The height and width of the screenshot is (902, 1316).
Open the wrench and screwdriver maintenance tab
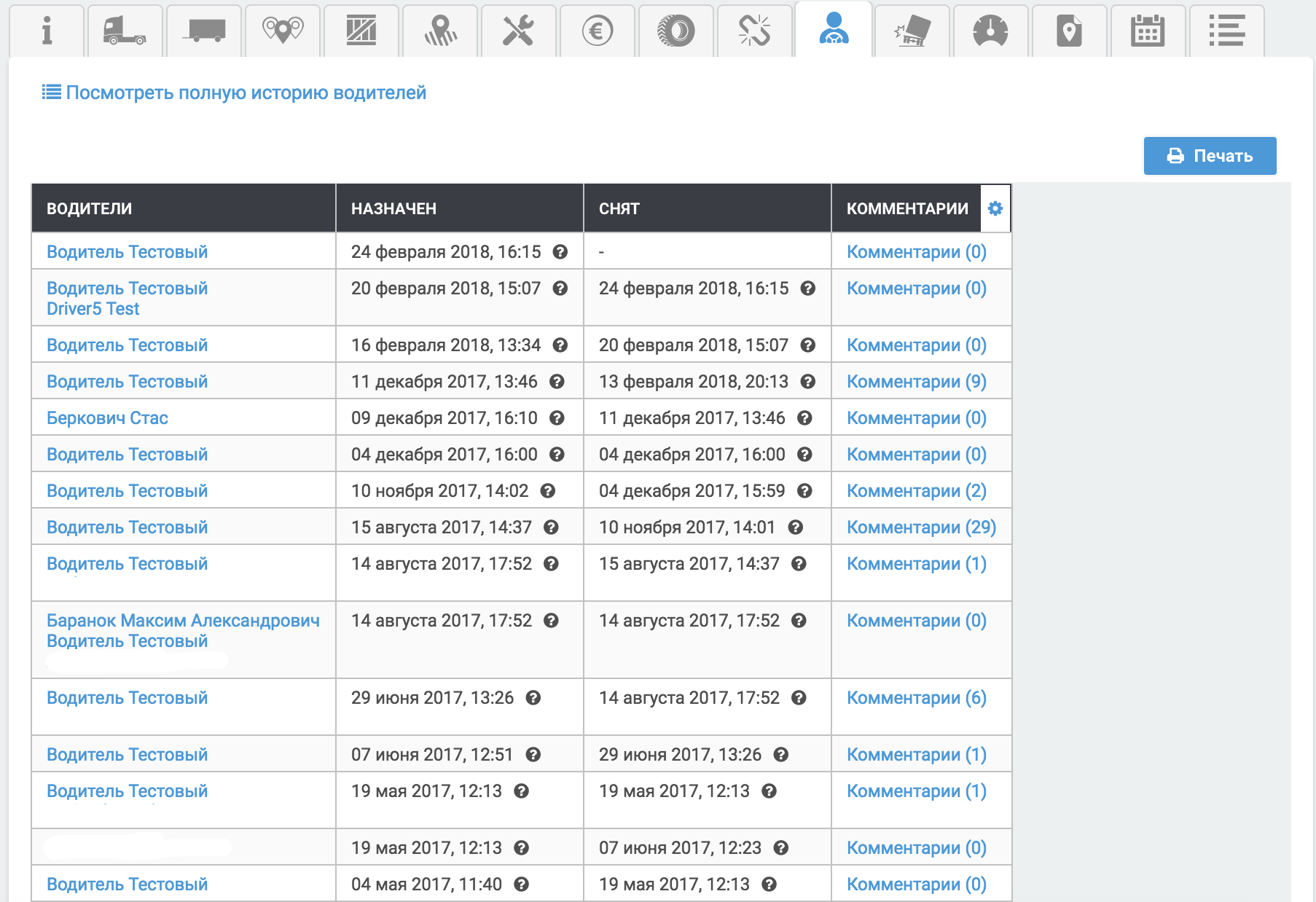[518, 31]
